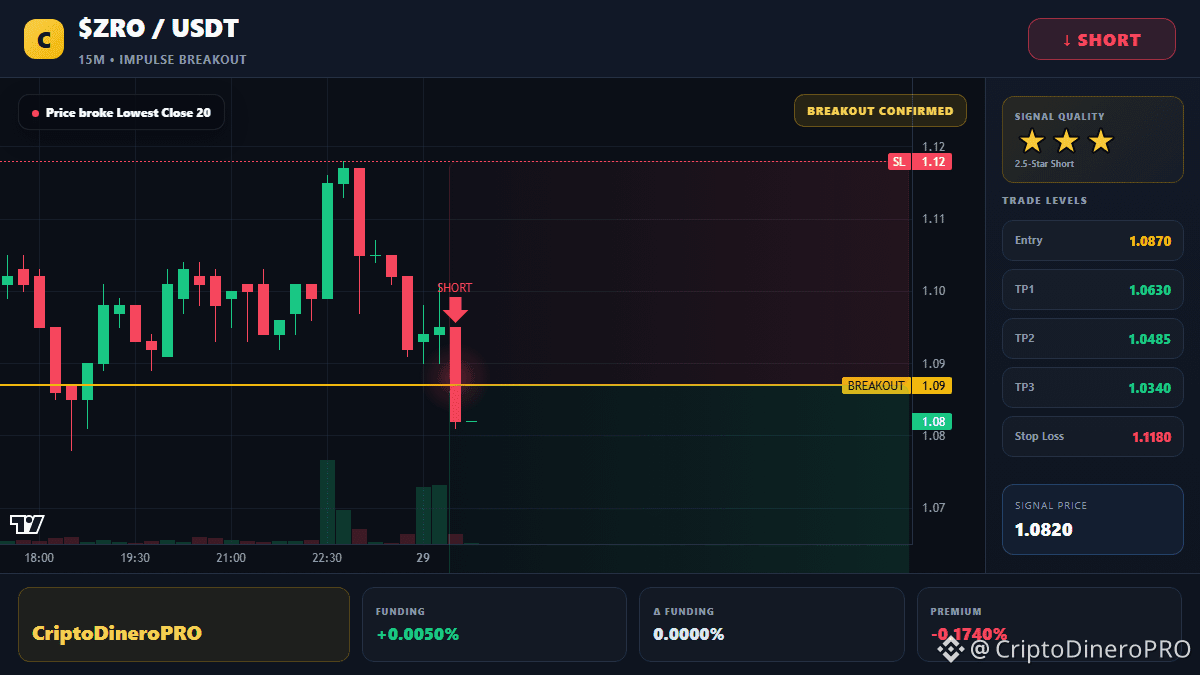Click the $ZRO / USDT pair title
The image size is (1200, 675).
click(158, 29)
